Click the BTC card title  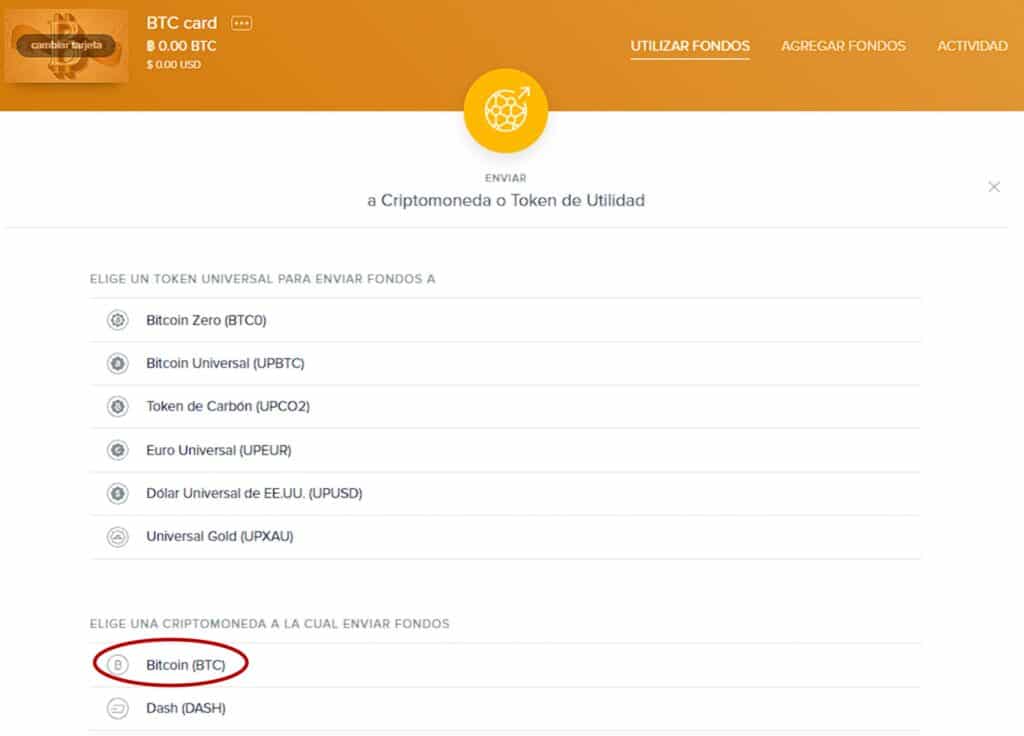click(x=182, y=24)
